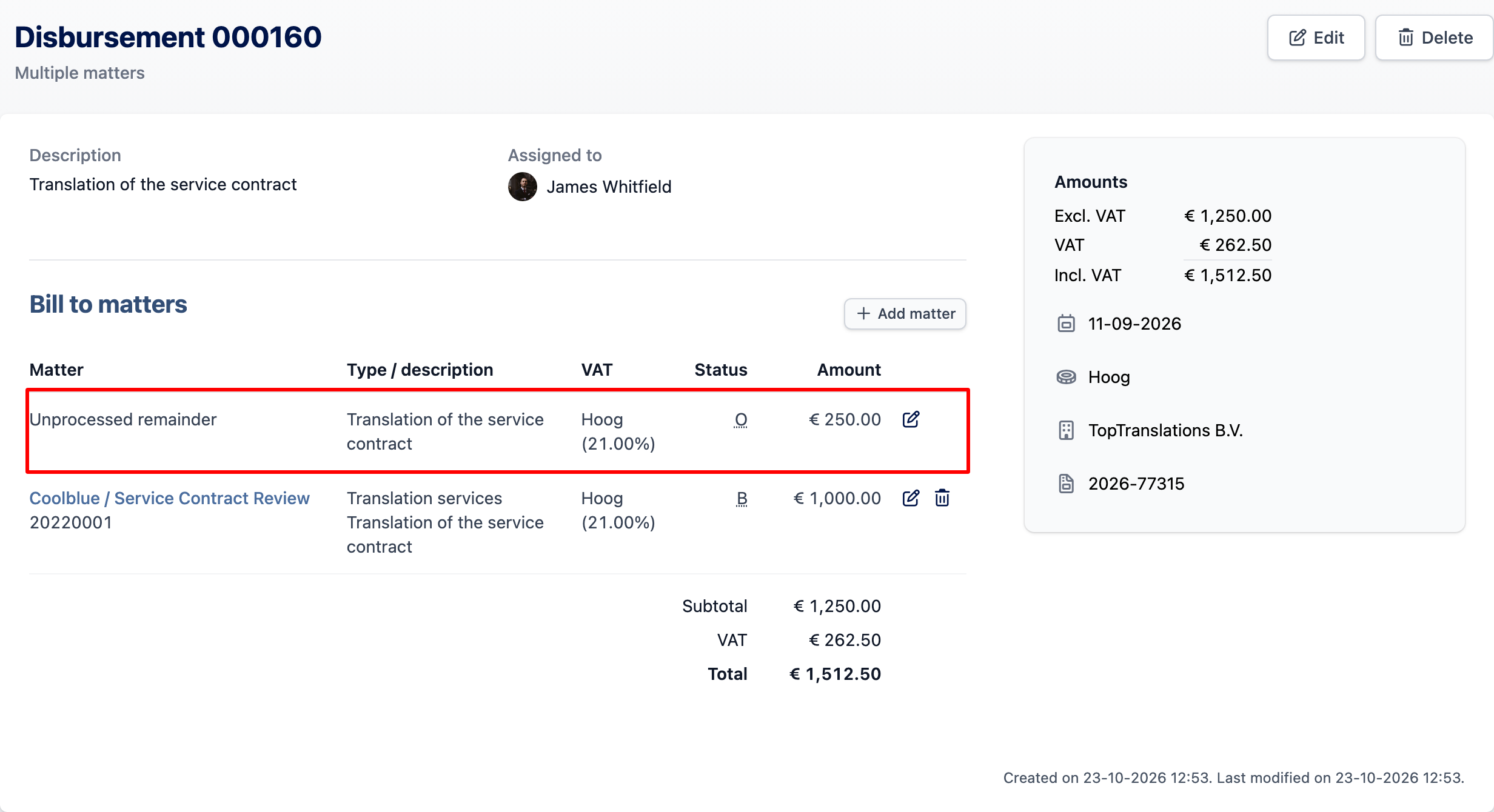This screenshot has height=812, width=1494.
Task: Edit the Coolblue matter row with the pencil icon
Action: 911,498
